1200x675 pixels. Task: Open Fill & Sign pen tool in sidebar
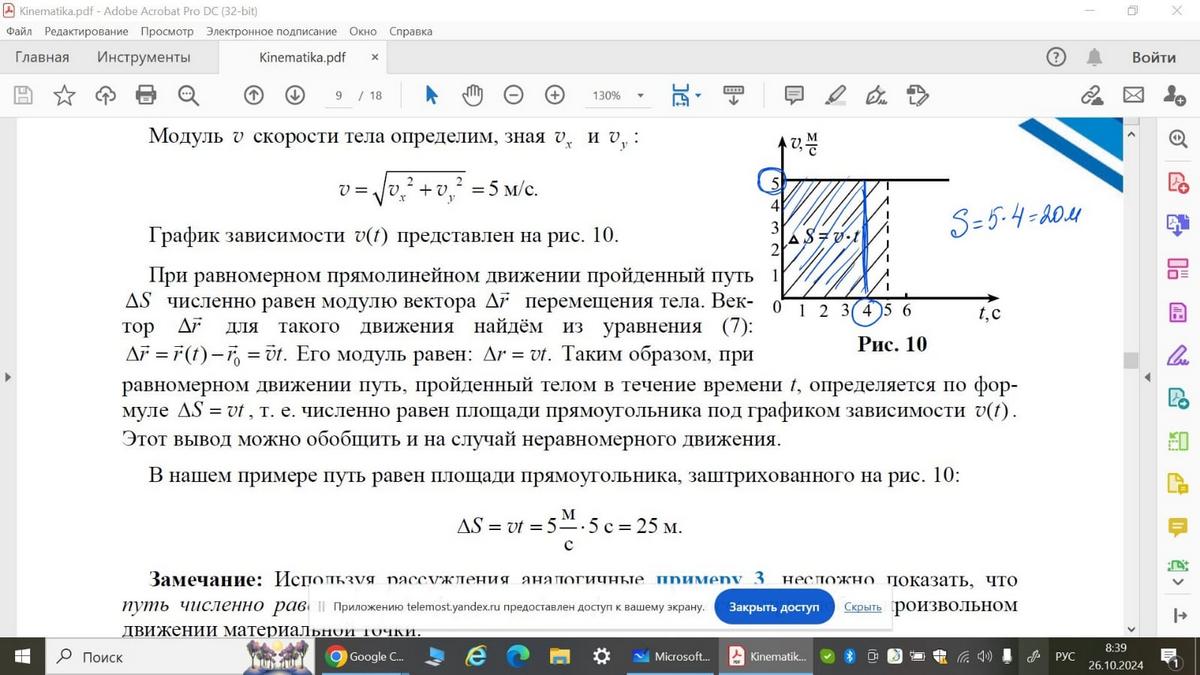1178,355
